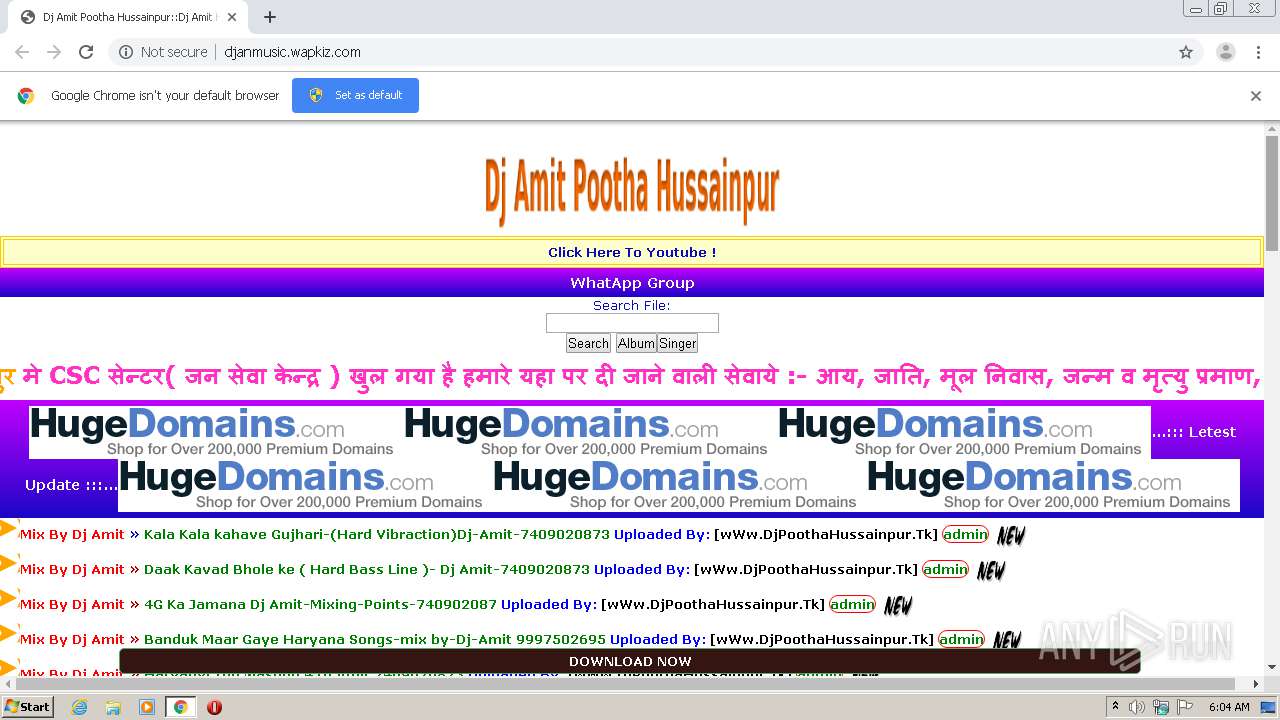Click Mix By Dj Amit on Daak Kavad row
Screen dimensions: 1280x720
click(x=72, y=570)
